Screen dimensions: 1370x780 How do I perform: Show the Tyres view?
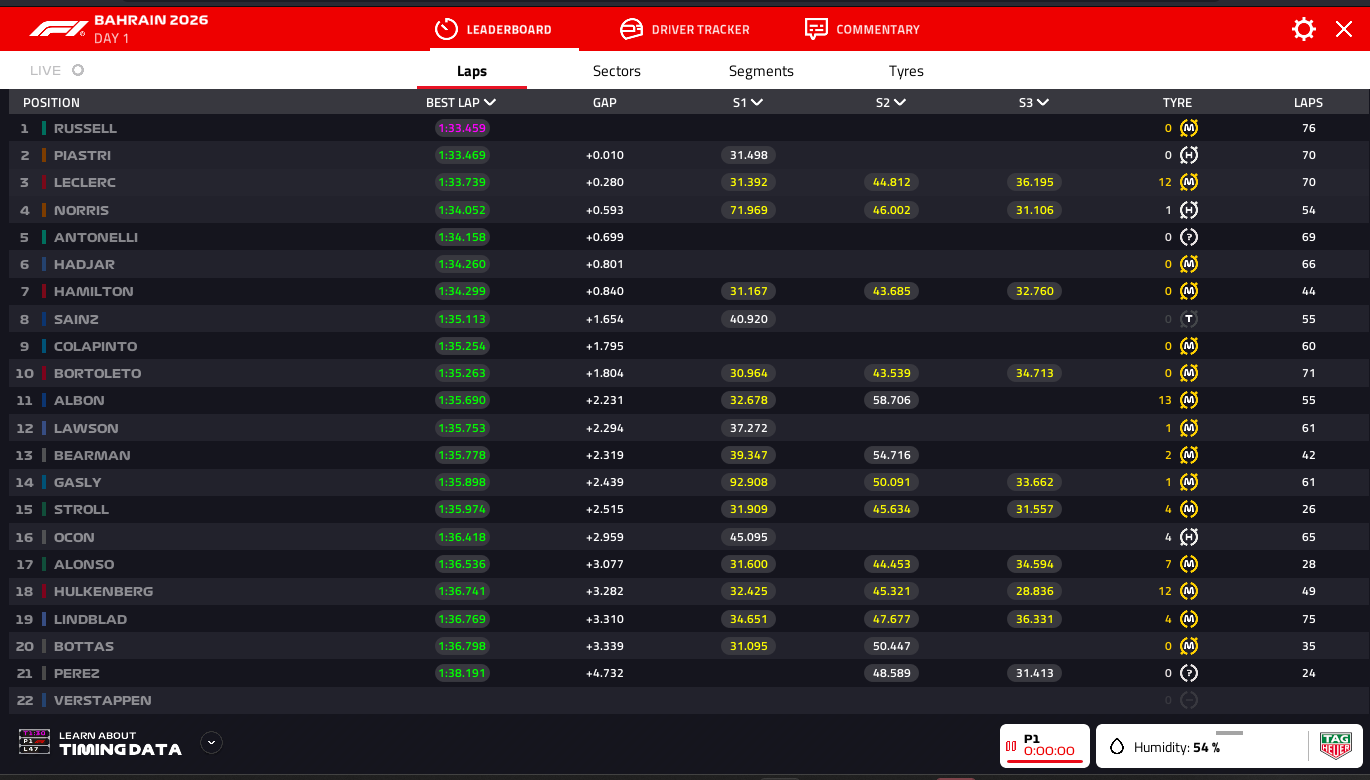(x=906, y=71)
